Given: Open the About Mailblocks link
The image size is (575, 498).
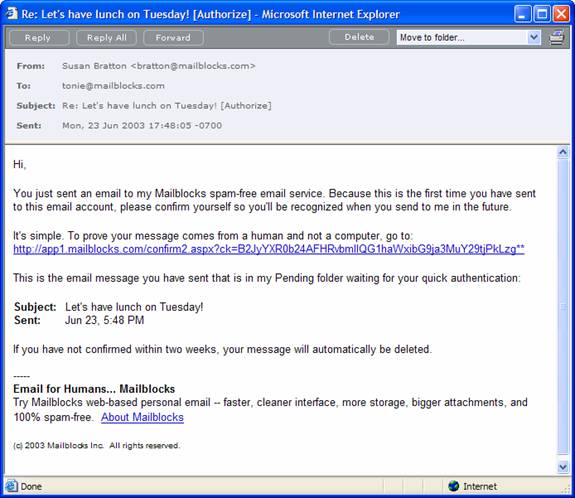Looking at the screenshot, I should [142, 417].
